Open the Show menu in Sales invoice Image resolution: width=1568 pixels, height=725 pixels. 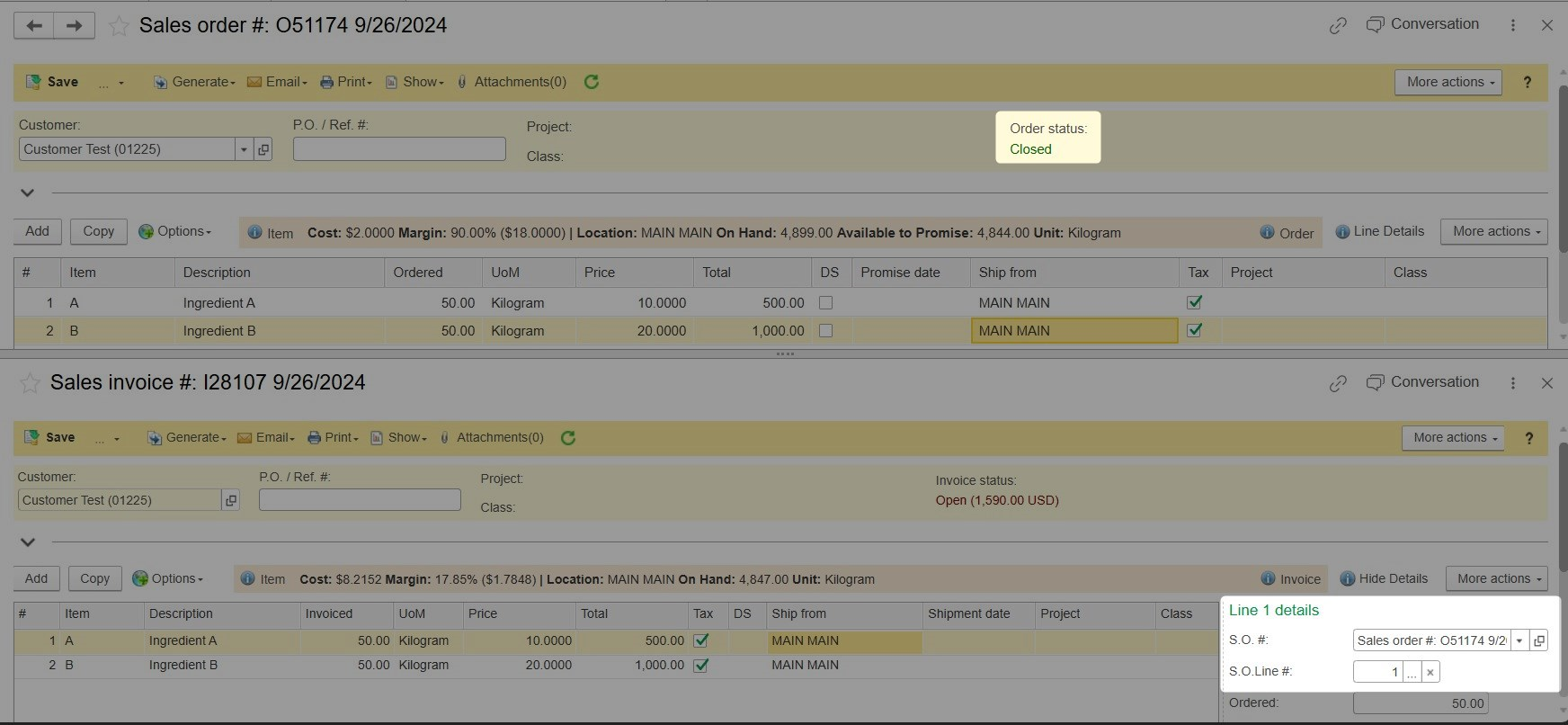399,438
